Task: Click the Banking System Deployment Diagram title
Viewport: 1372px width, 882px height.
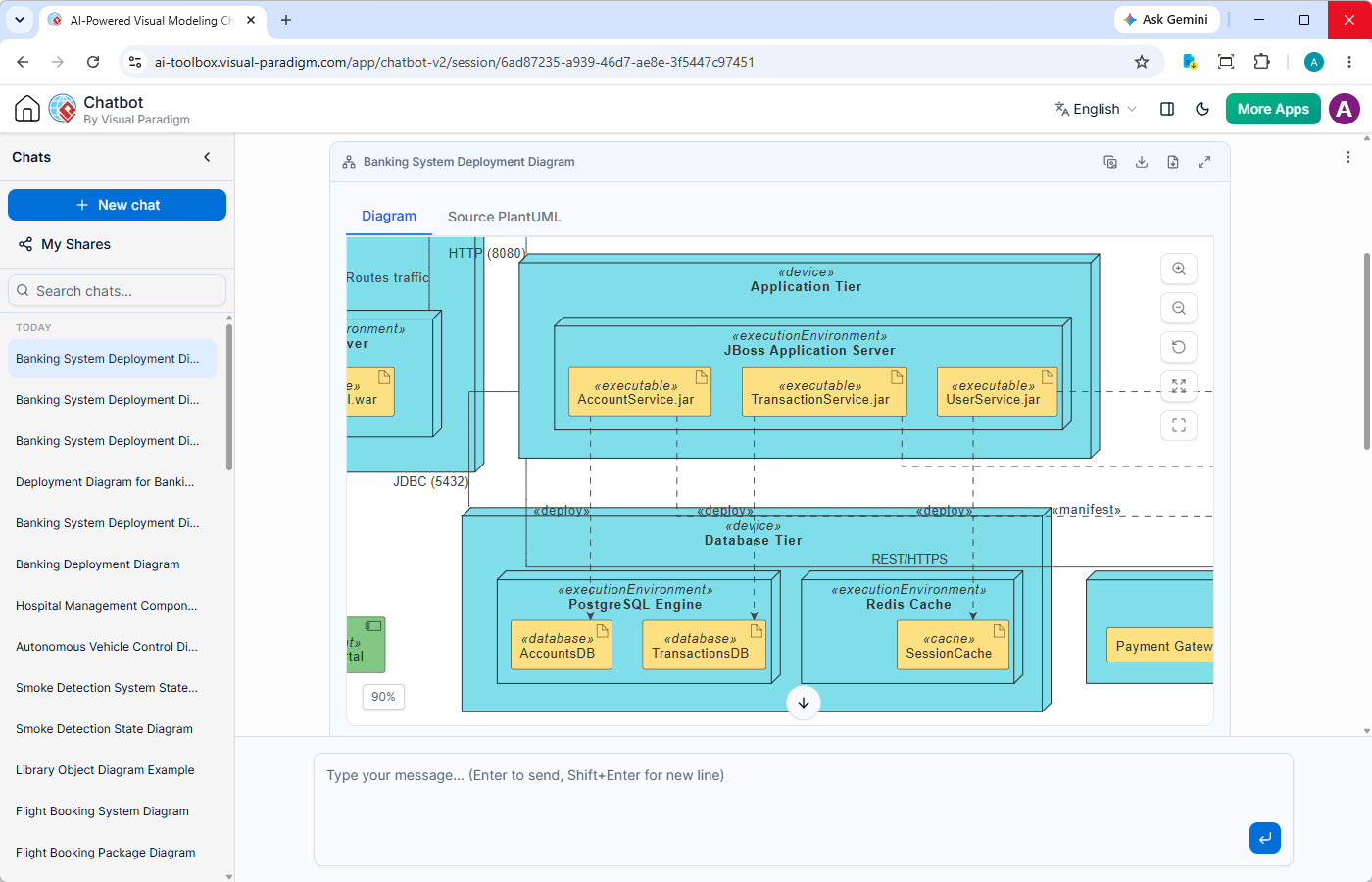Action: click(468, 162)
